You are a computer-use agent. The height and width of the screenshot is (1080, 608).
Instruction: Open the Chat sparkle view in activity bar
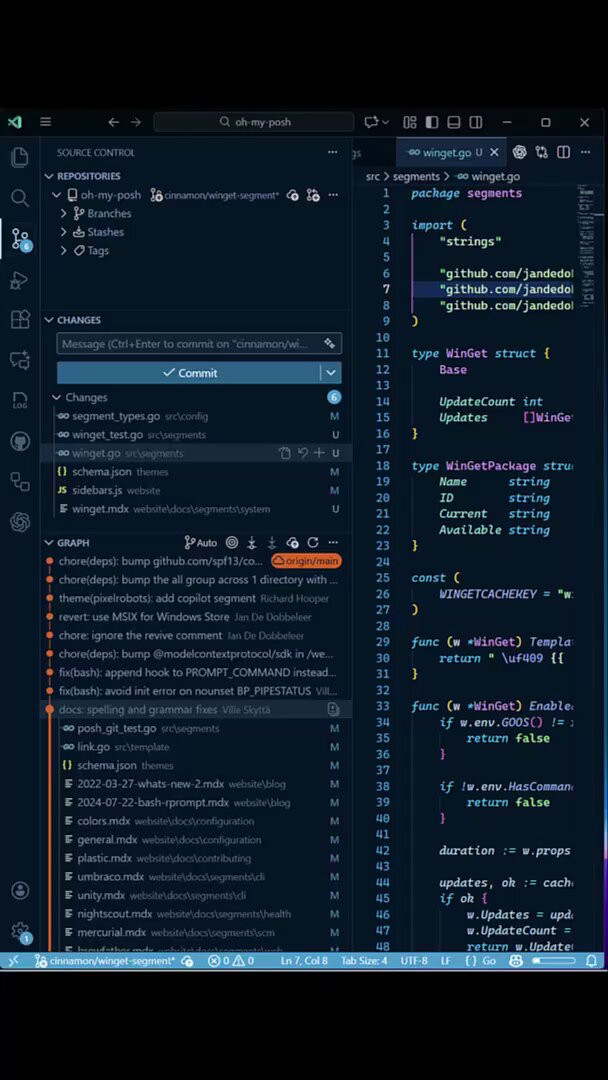[x=20, y=360]
